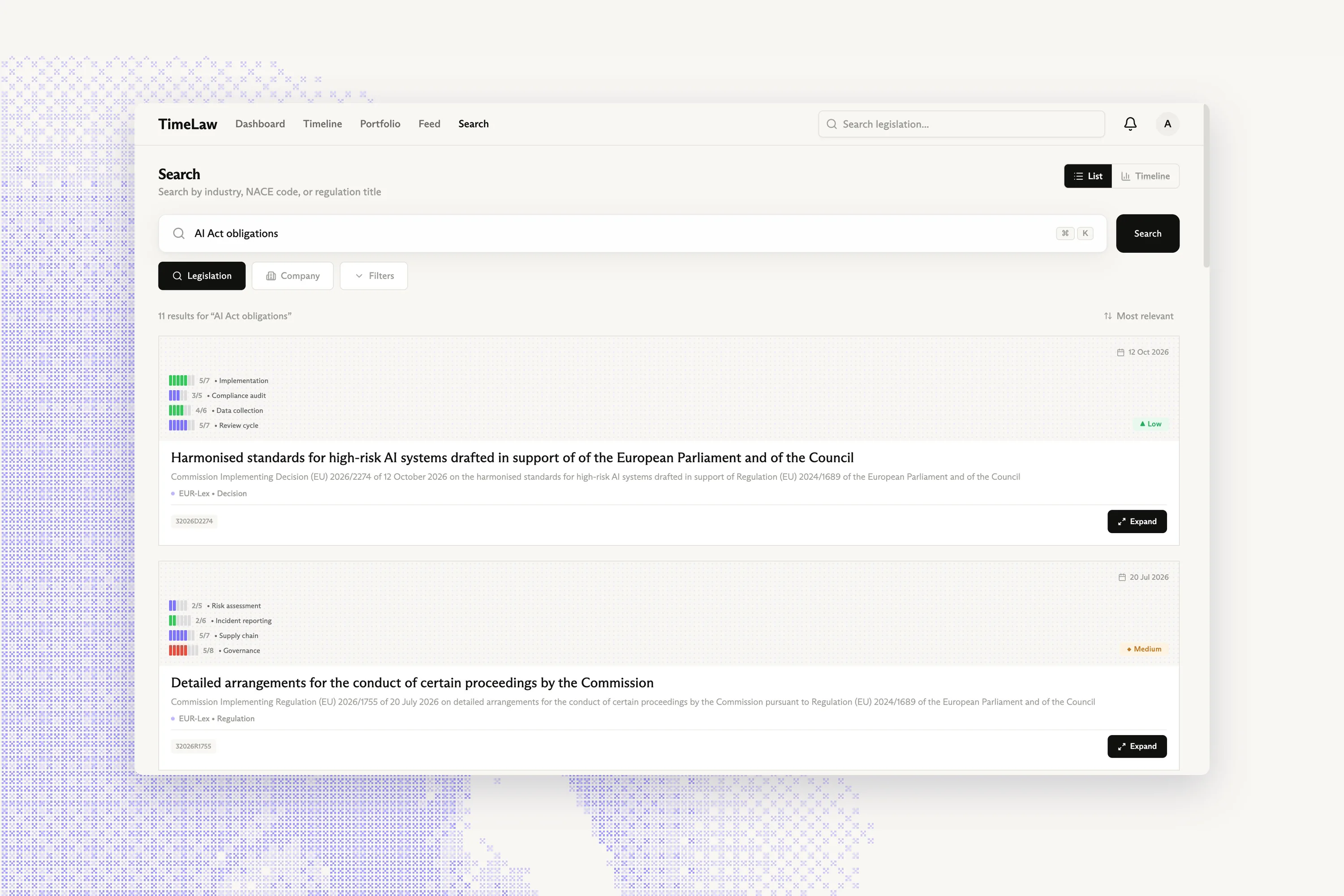Click "Supply chain" progress row label
This screenshot has height=896, width=1344.
tap(238, 635)
